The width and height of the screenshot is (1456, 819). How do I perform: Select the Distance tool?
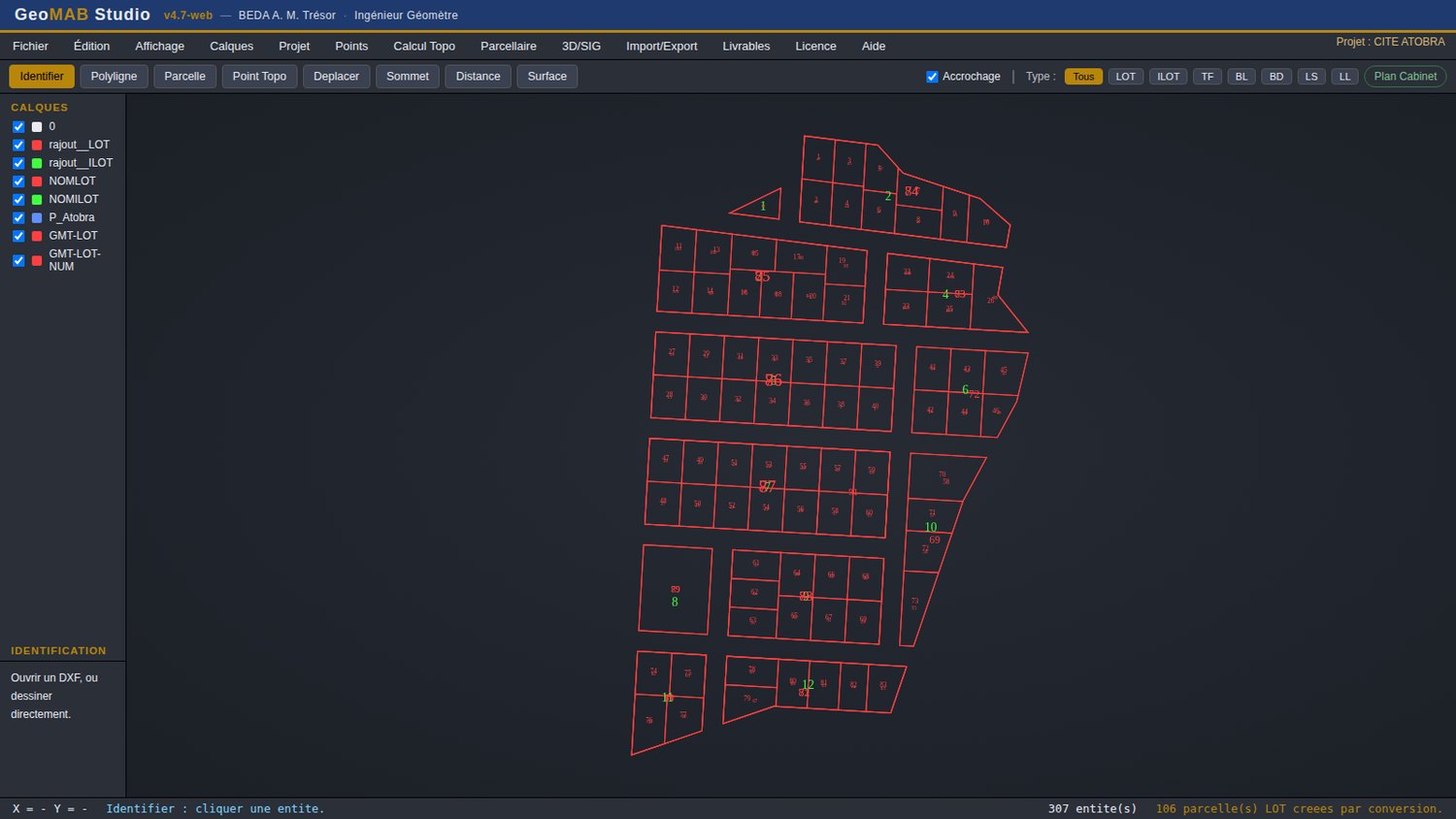(x=478, y=76)
